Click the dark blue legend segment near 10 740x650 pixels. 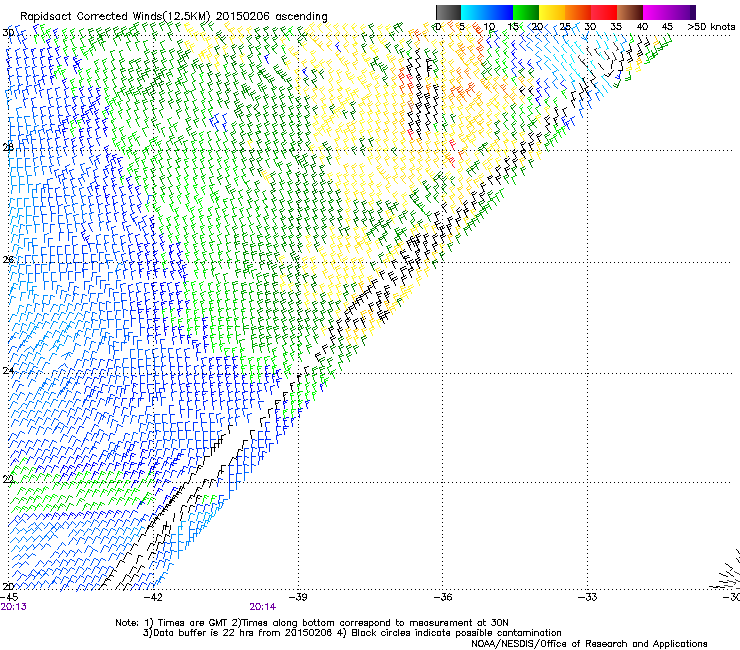(x=498, y=12)
